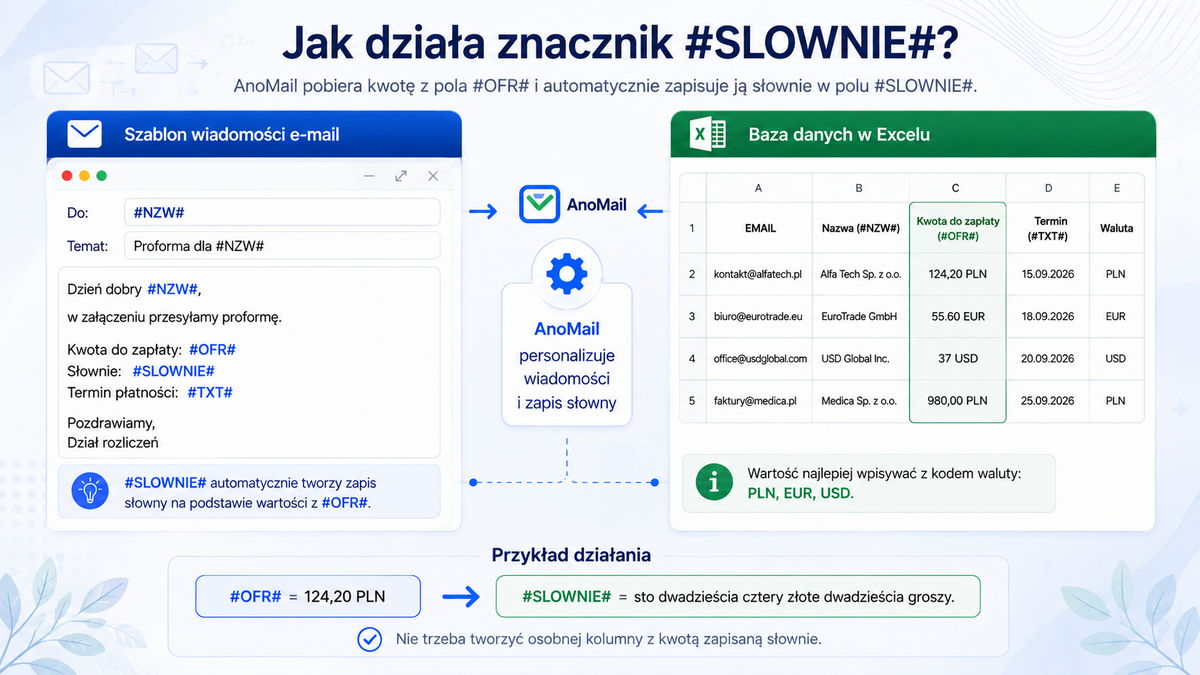Click date cell 18.09.2026
This screenshot has width=1200, height=675.
(x=1048, y=316)
